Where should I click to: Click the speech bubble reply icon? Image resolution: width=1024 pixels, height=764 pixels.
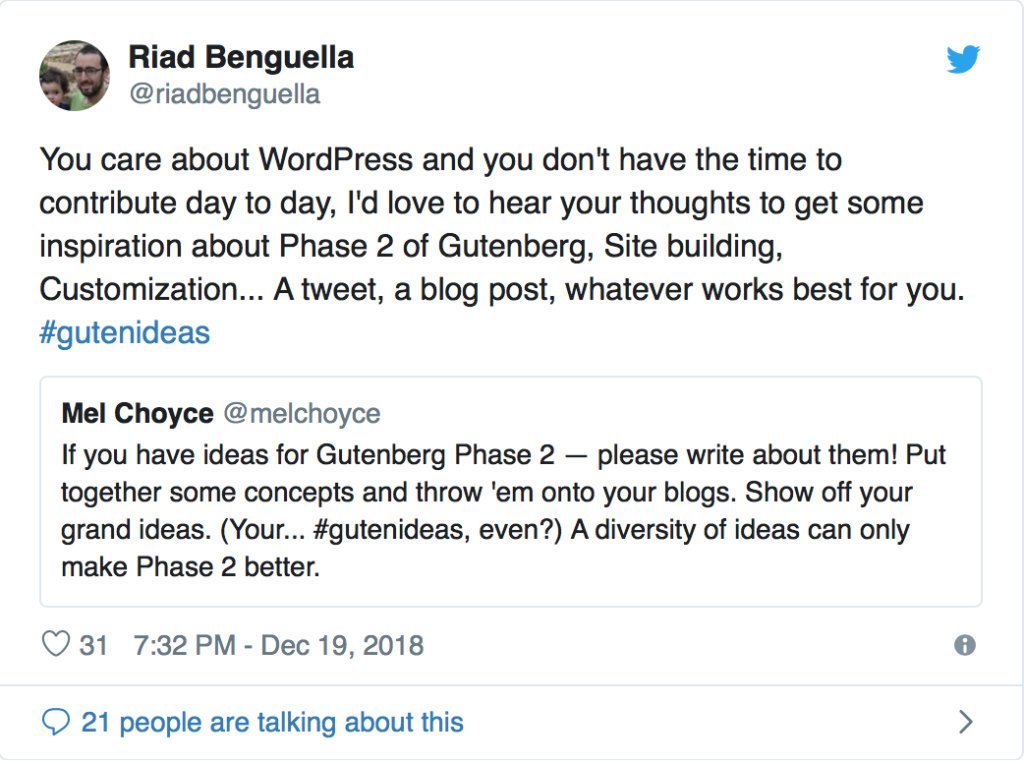coord(56,722)
